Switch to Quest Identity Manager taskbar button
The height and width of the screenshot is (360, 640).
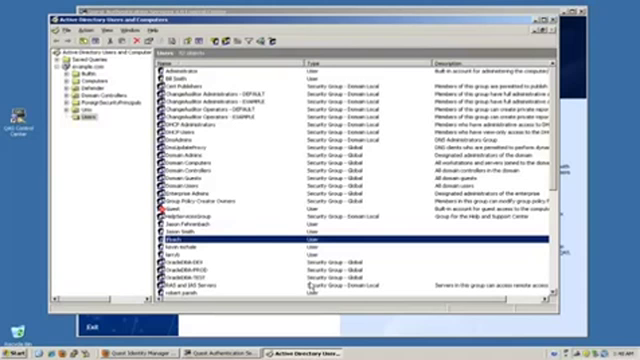tap(139, 353)
